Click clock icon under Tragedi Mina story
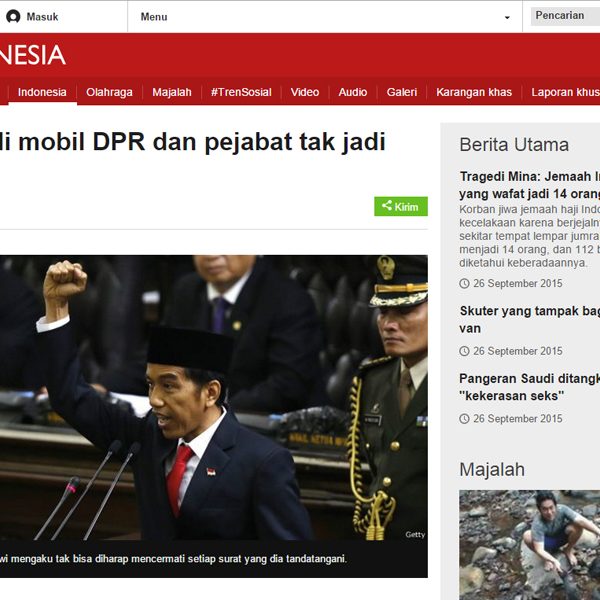Image resolution: width=600 pixels, height=600 pixels. pyautogui.click(x=464, y=284)
